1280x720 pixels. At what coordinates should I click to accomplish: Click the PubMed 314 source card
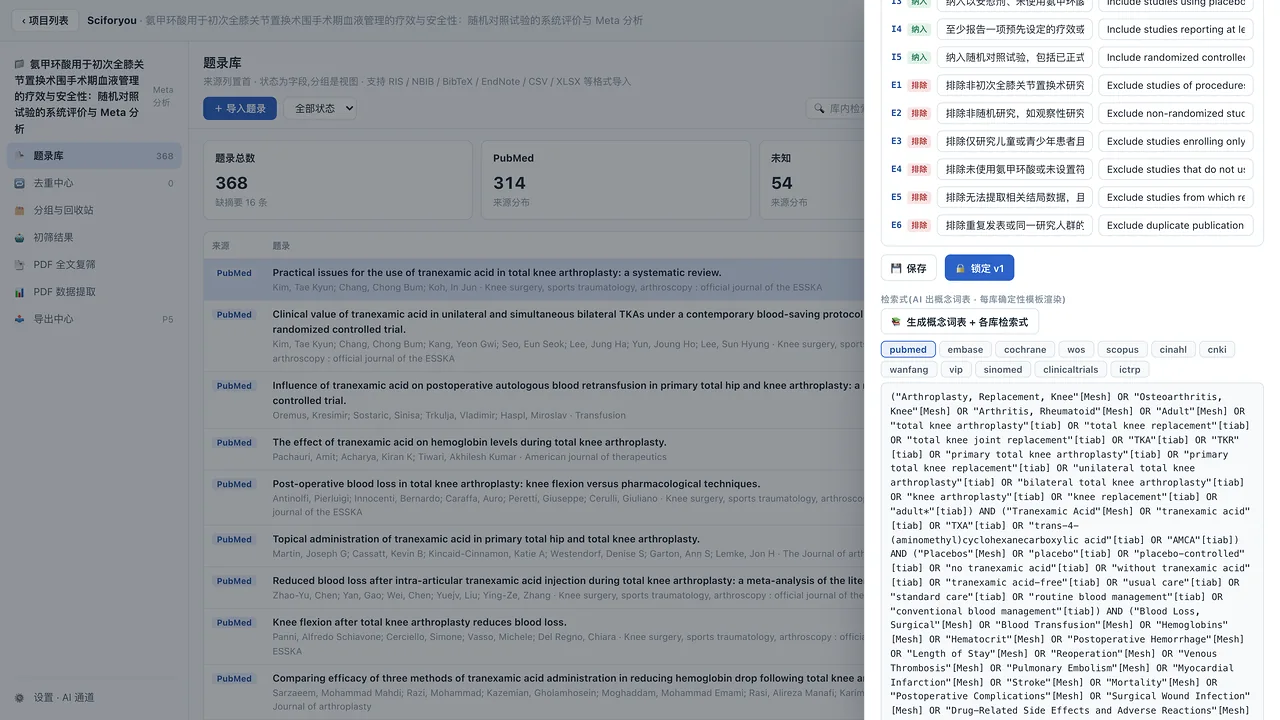[x=615, y=180]
